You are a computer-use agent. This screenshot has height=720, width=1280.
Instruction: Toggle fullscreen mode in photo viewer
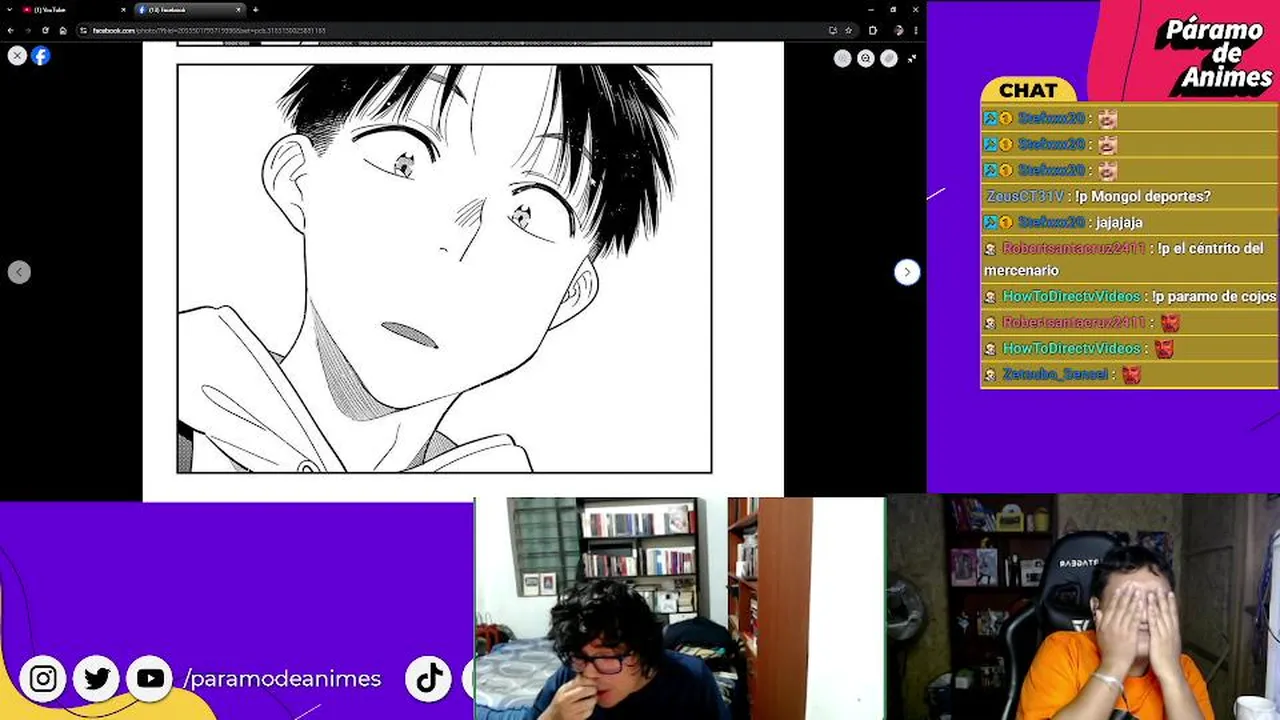[x=912, y=59]
